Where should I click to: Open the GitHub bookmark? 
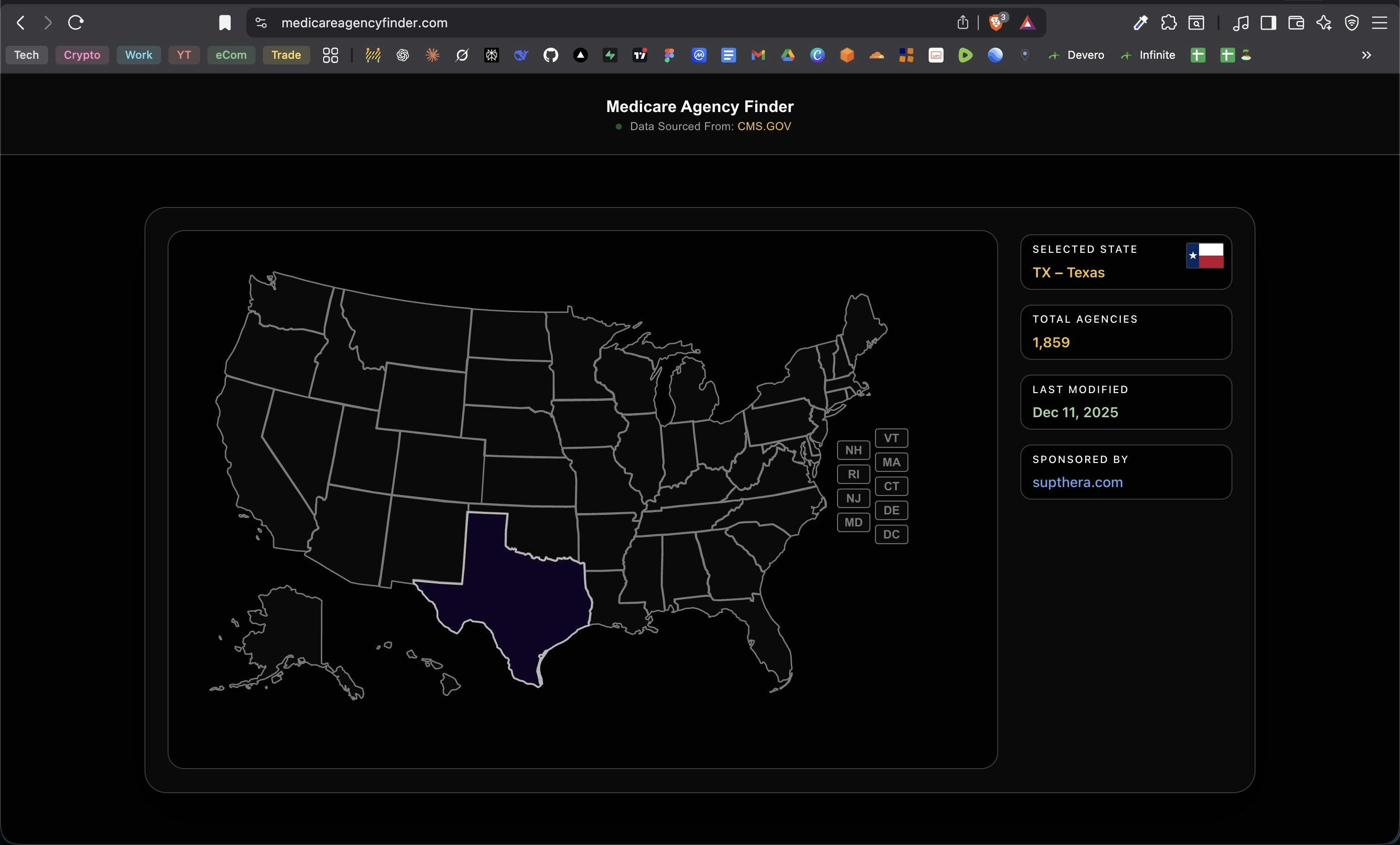(x=550, y=55)
